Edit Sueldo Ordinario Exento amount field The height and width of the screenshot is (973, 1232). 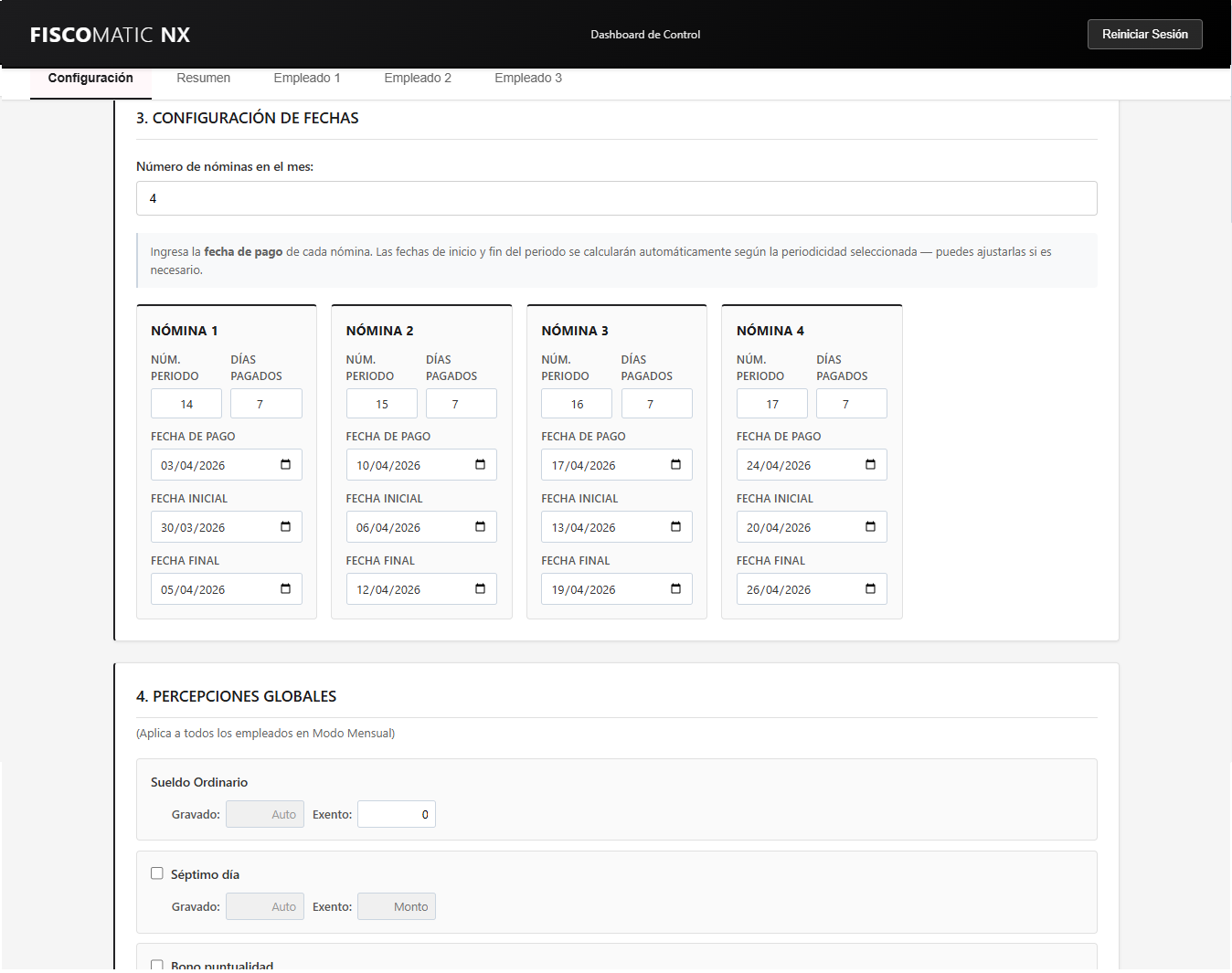397,814
